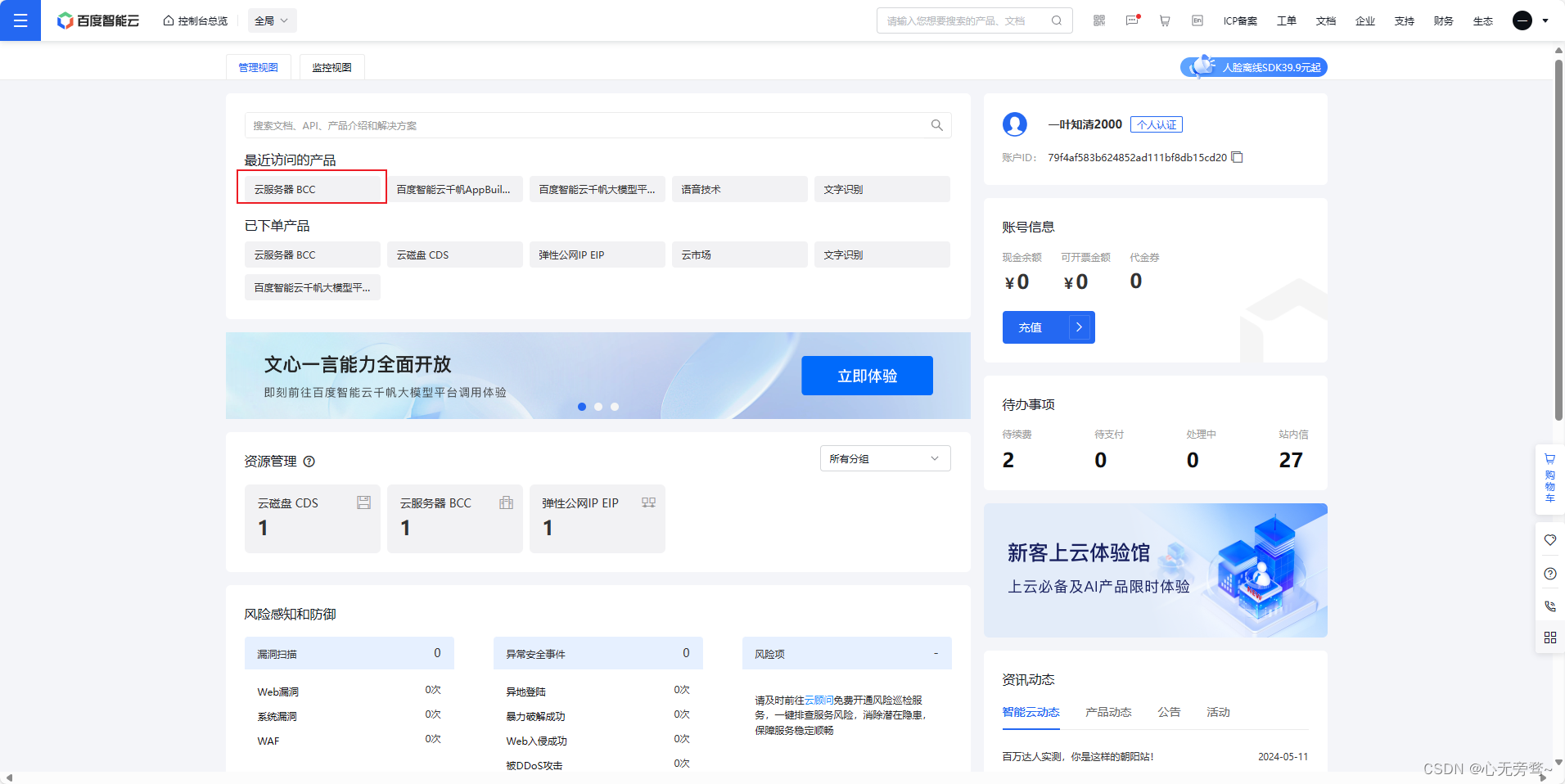The width and height of the screenshot is (1565, 784).
Task: Open 支持 menu
Action: pos(1404,20)
